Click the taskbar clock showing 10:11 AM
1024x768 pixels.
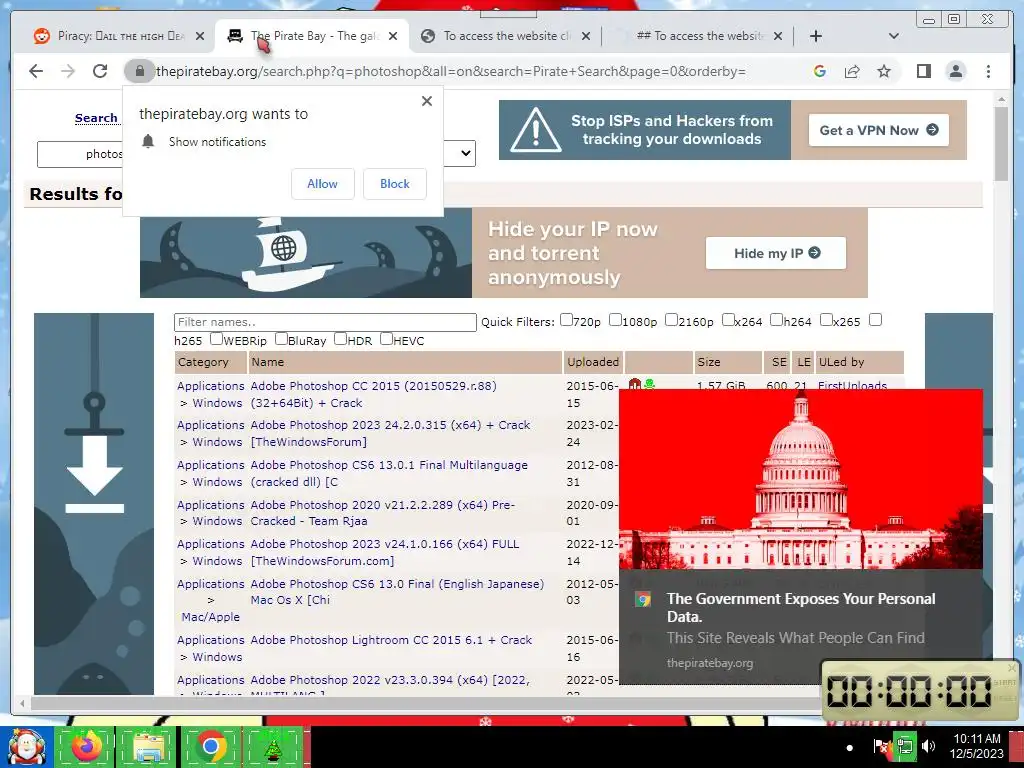pos(976,746)
